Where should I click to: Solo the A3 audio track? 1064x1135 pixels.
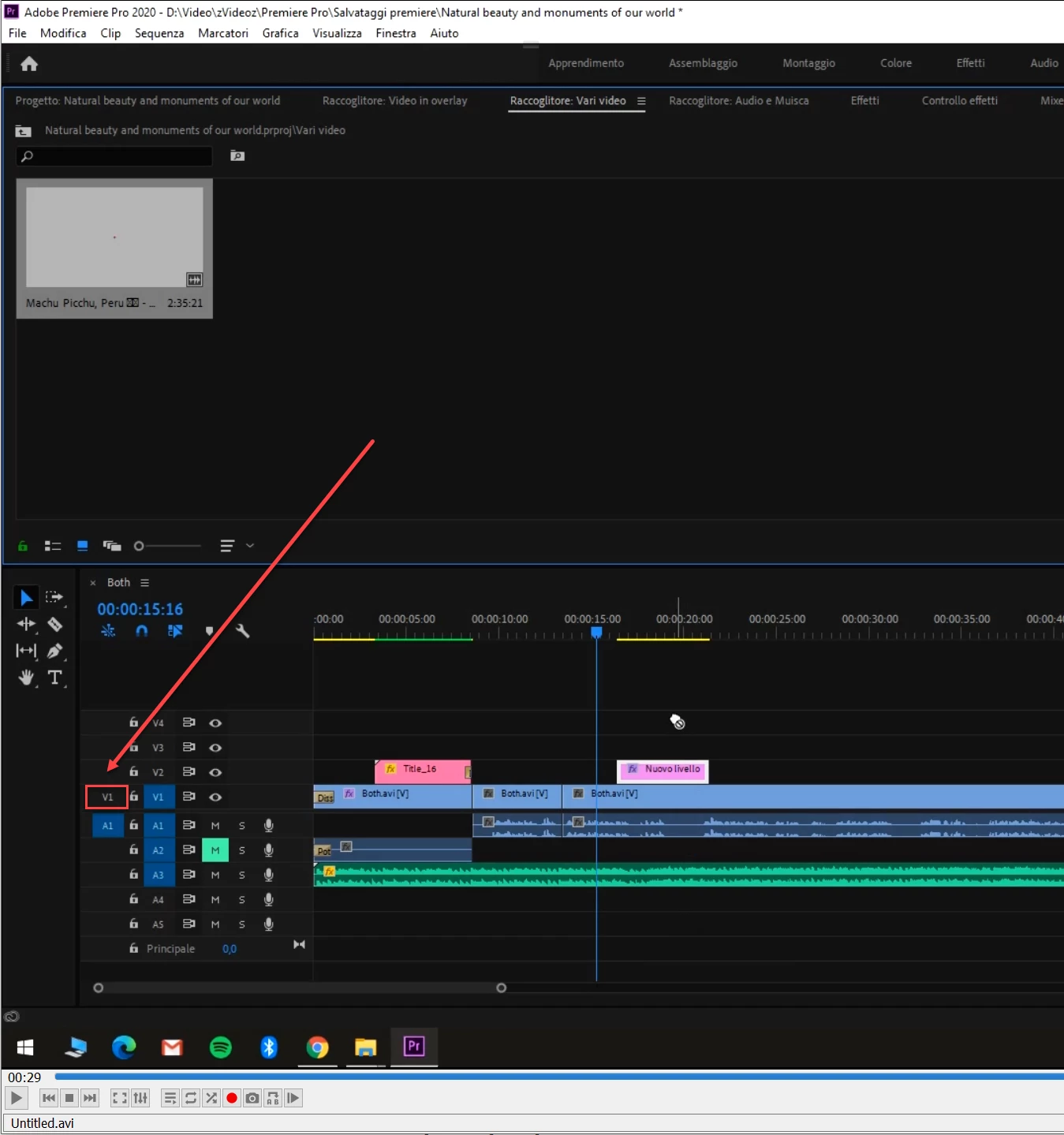(x=242, y=876)
